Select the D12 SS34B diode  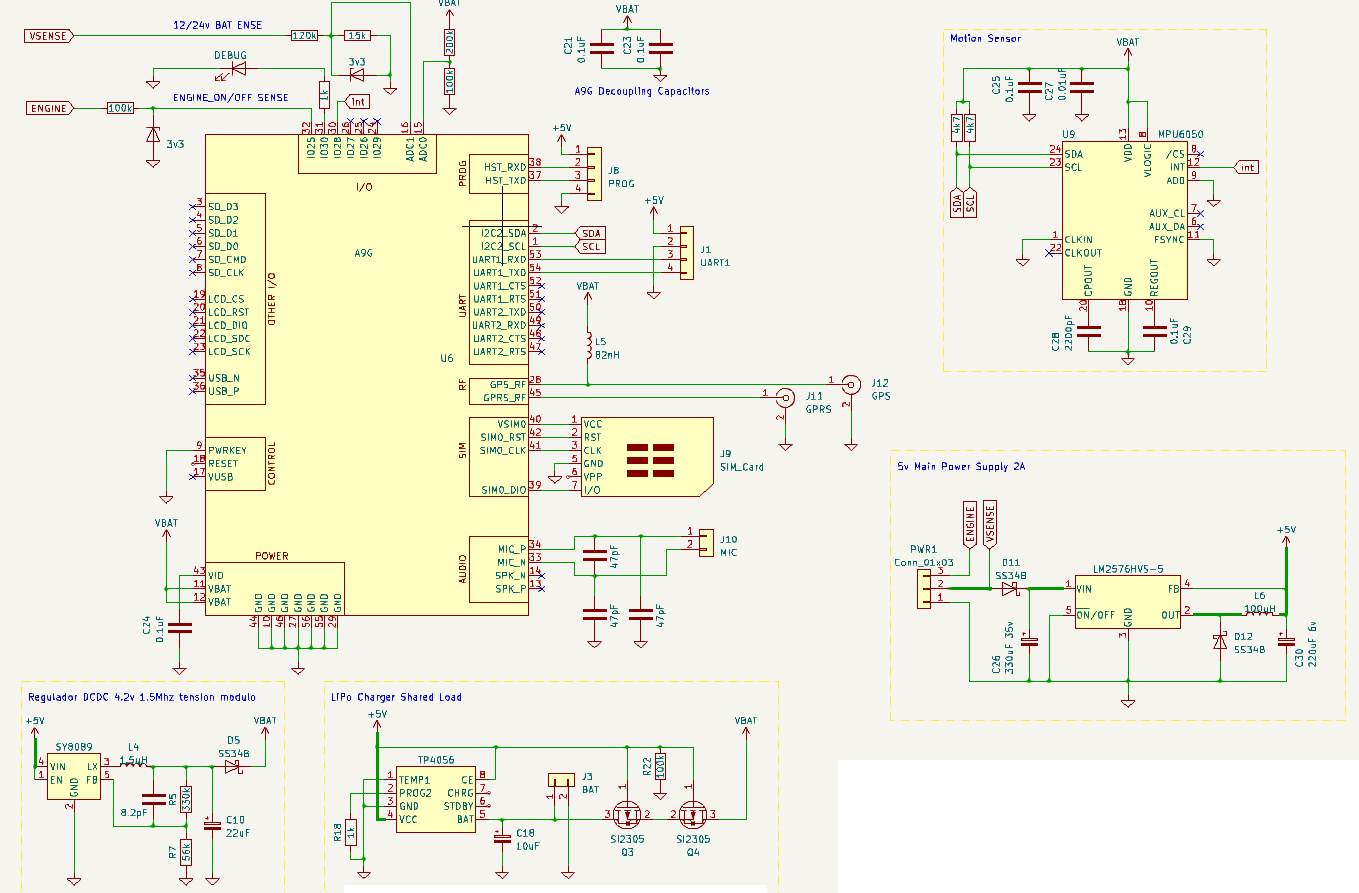(x=1219, y=641)
